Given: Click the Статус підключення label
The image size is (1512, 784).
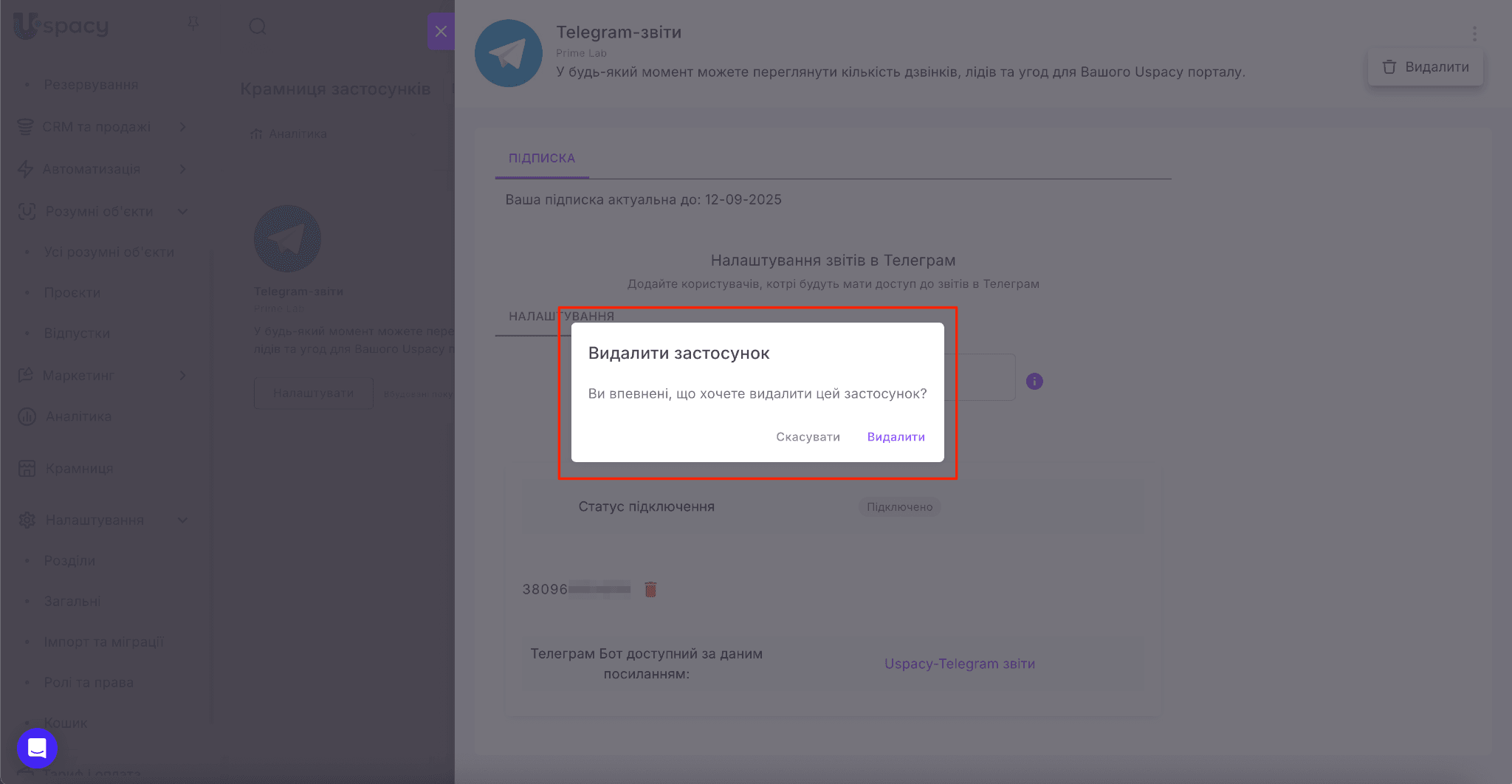Looking at the screenshot, I should 646,506.
